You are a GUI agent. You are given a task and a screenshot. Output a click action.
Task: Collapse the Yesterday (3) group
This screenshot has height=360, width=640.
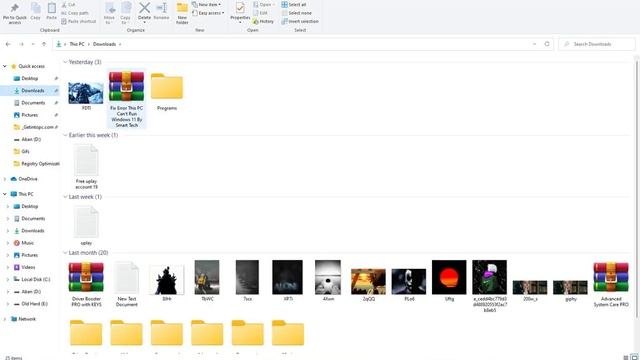pyautogui.click(x=65, y=62)
